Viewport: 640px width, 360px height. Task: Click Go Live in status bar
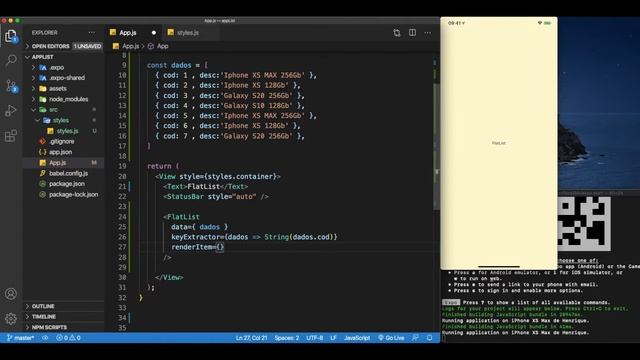(x=391, y=338)
